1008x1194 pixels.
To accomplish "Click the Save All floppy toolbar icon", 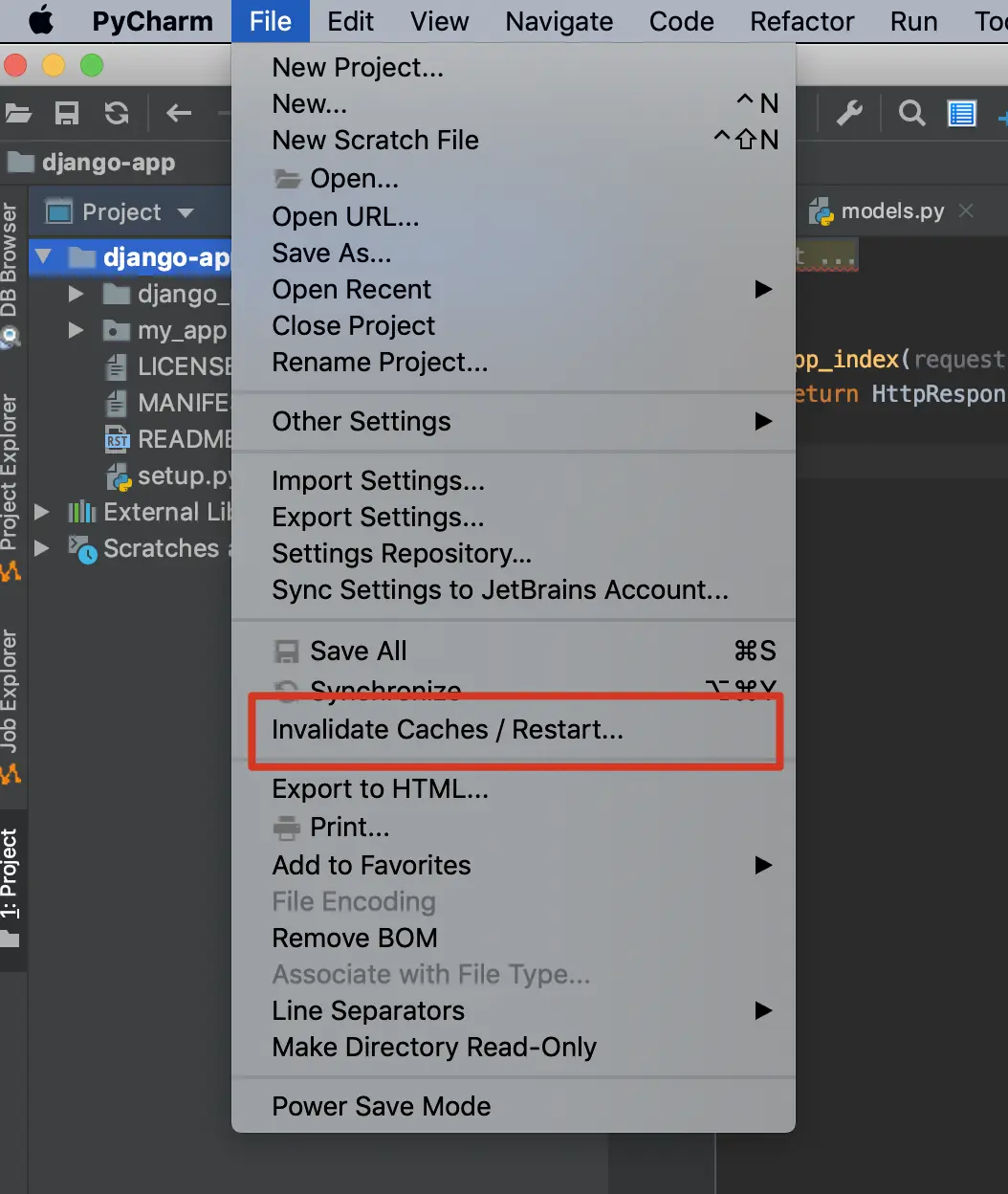I will tap(67, 114).
